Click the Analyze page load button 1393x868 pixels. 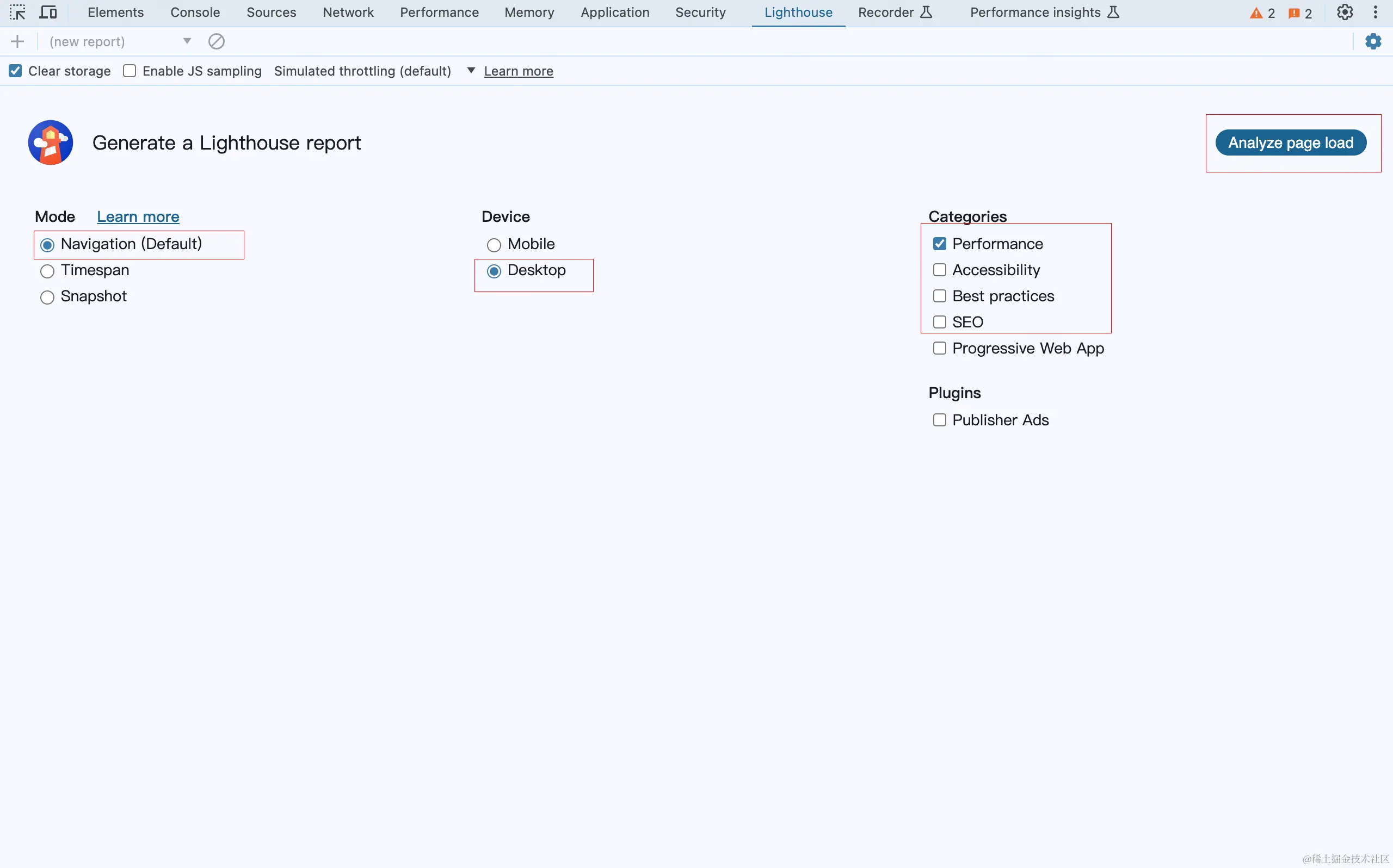1290,142
